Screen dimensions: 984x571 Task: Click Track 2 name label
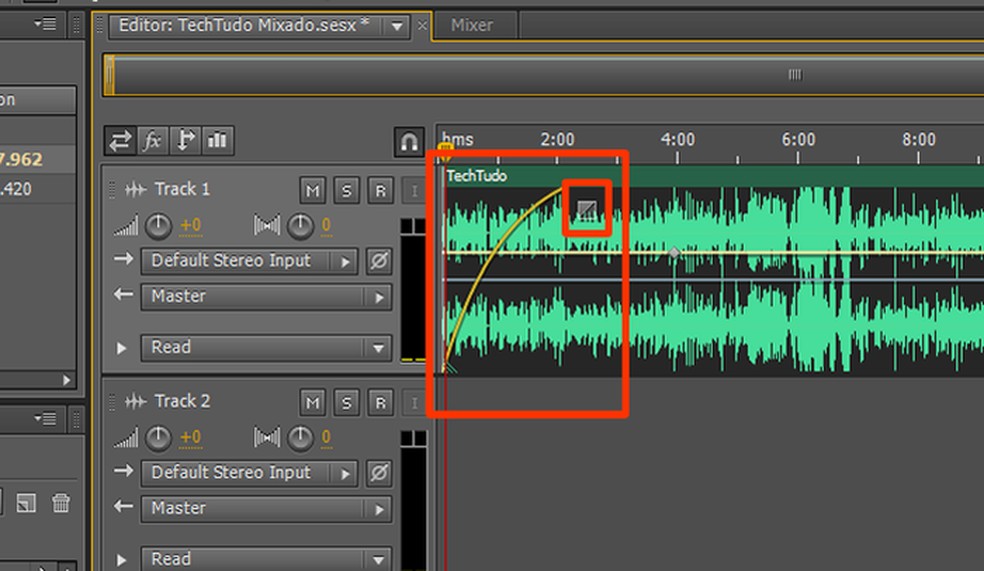pos(182,401)
